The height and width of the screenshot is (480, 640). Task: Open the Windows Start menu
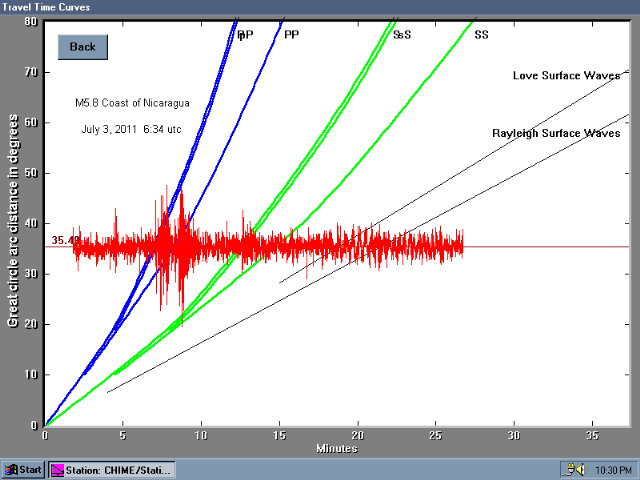23,469
